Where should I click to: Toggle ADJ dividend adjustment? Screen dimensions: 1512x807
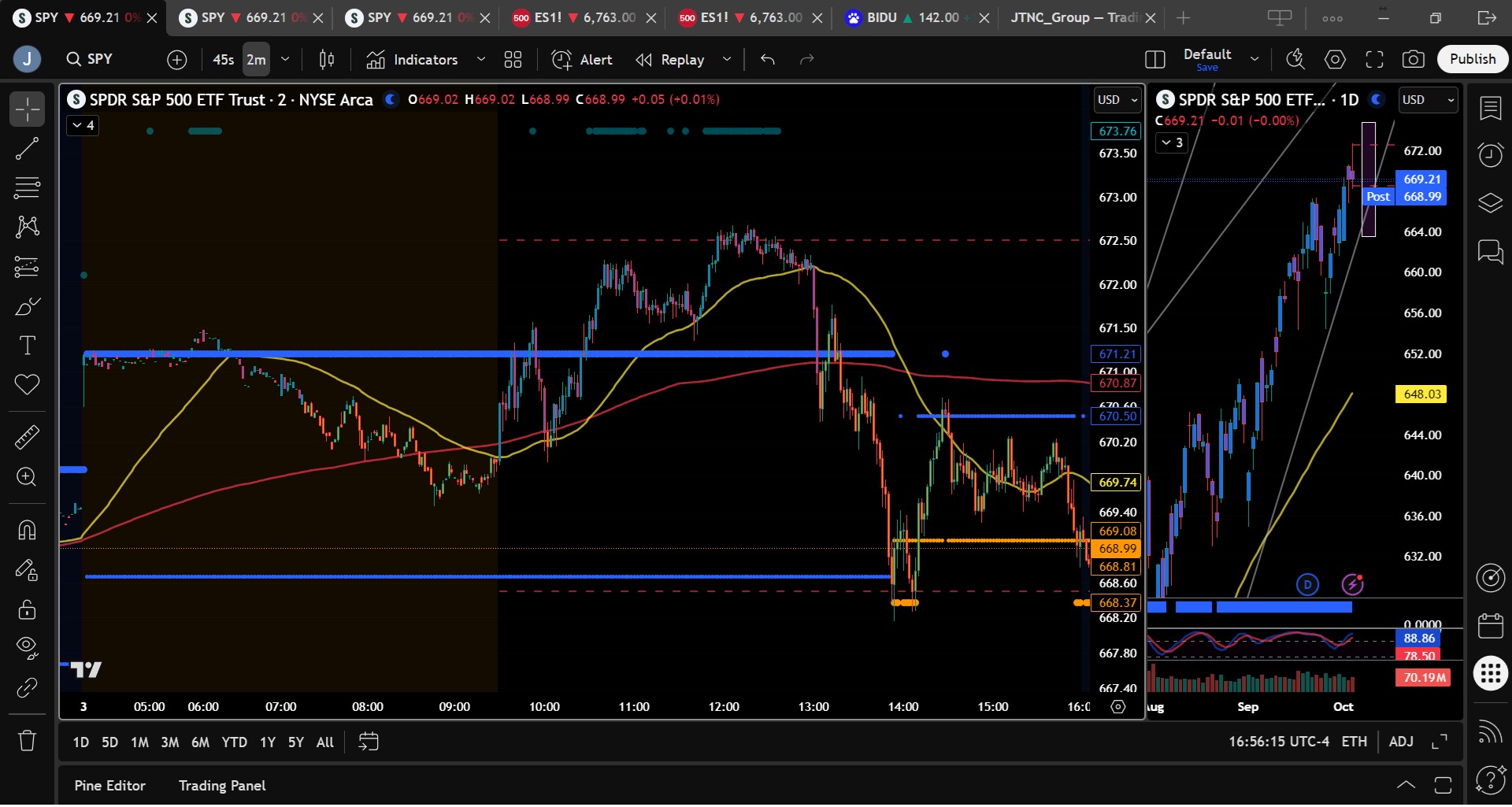[1401, 742]
